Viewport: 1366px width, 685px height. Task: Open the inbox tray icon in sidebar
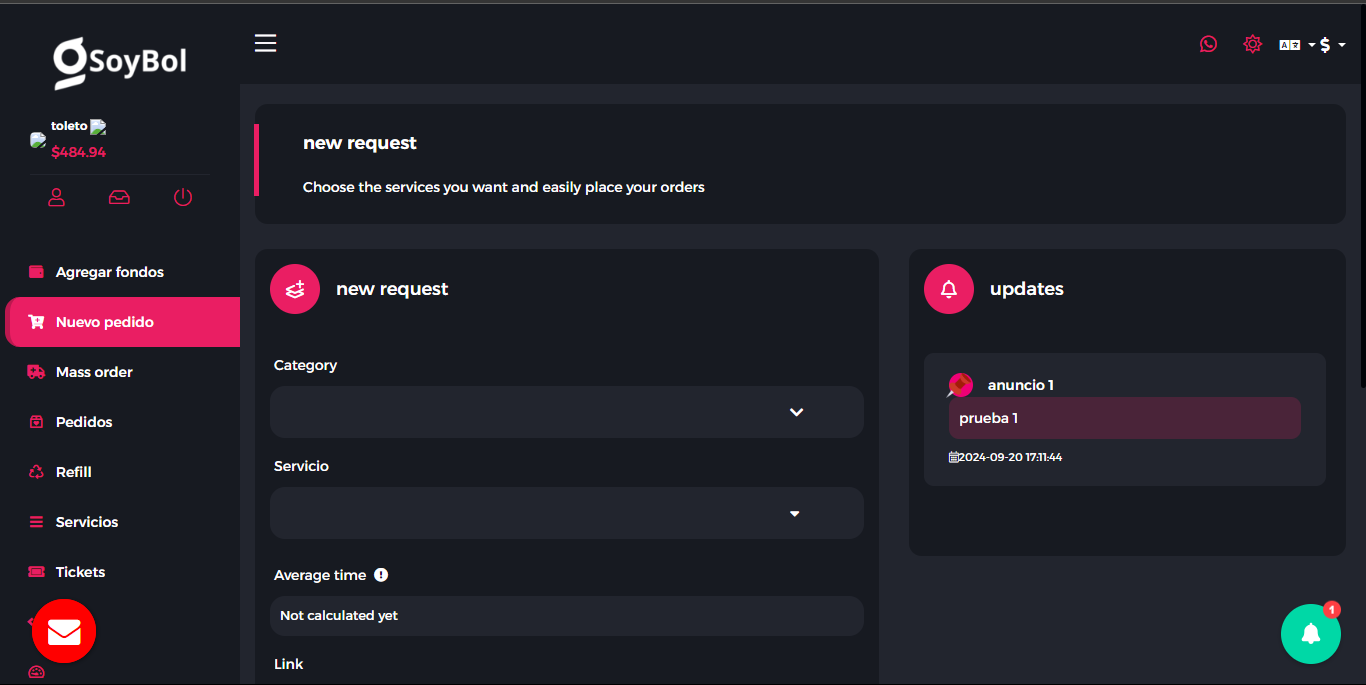click(x=119, y=197)
